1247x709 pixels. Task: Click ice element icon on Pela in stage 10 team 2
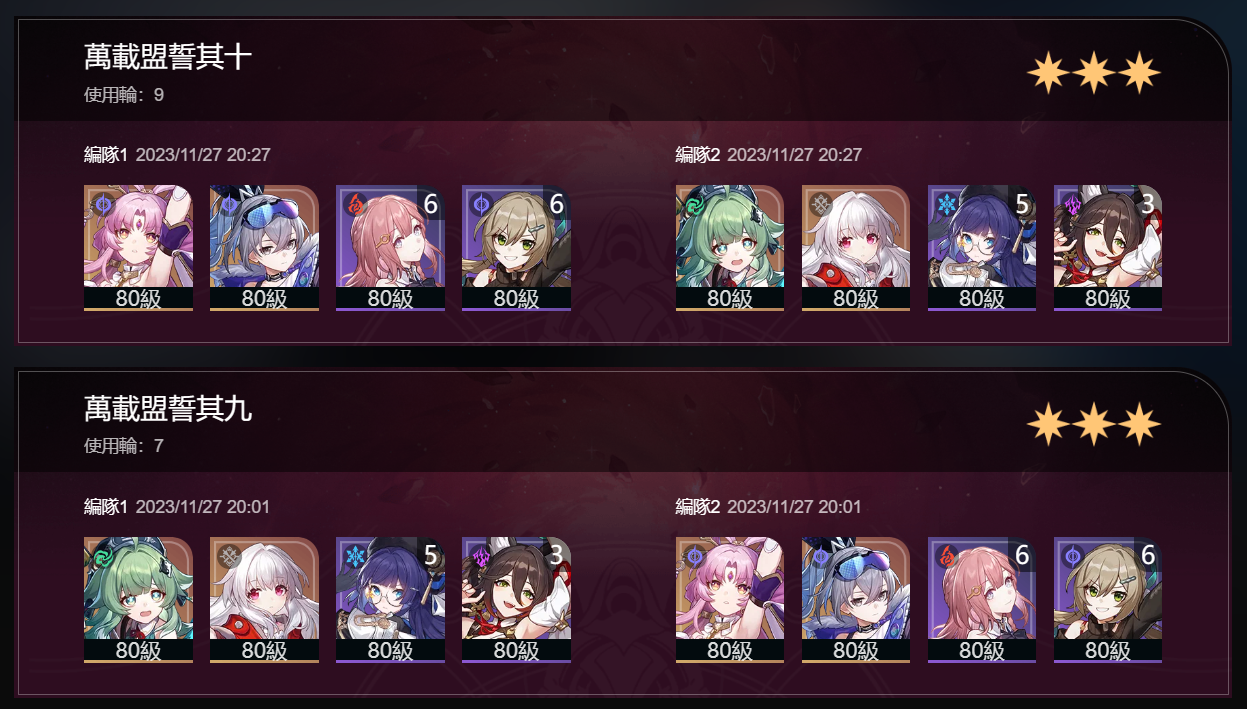[x=946, y=204]
